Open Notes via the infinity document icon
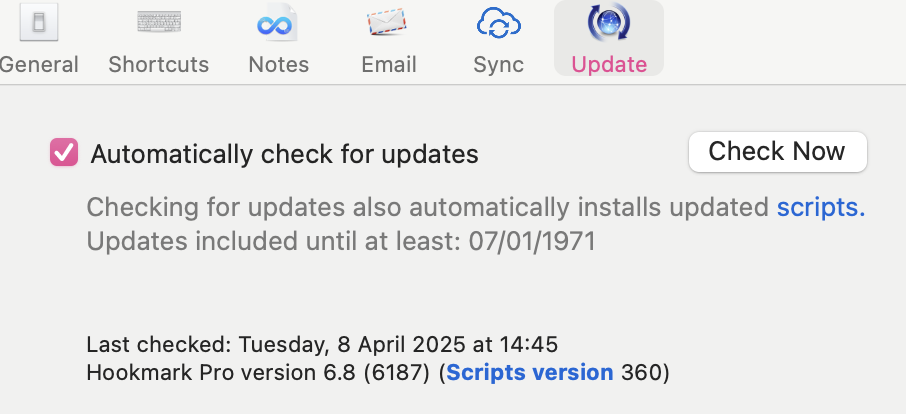906x414 pixels. pos(278,23)
